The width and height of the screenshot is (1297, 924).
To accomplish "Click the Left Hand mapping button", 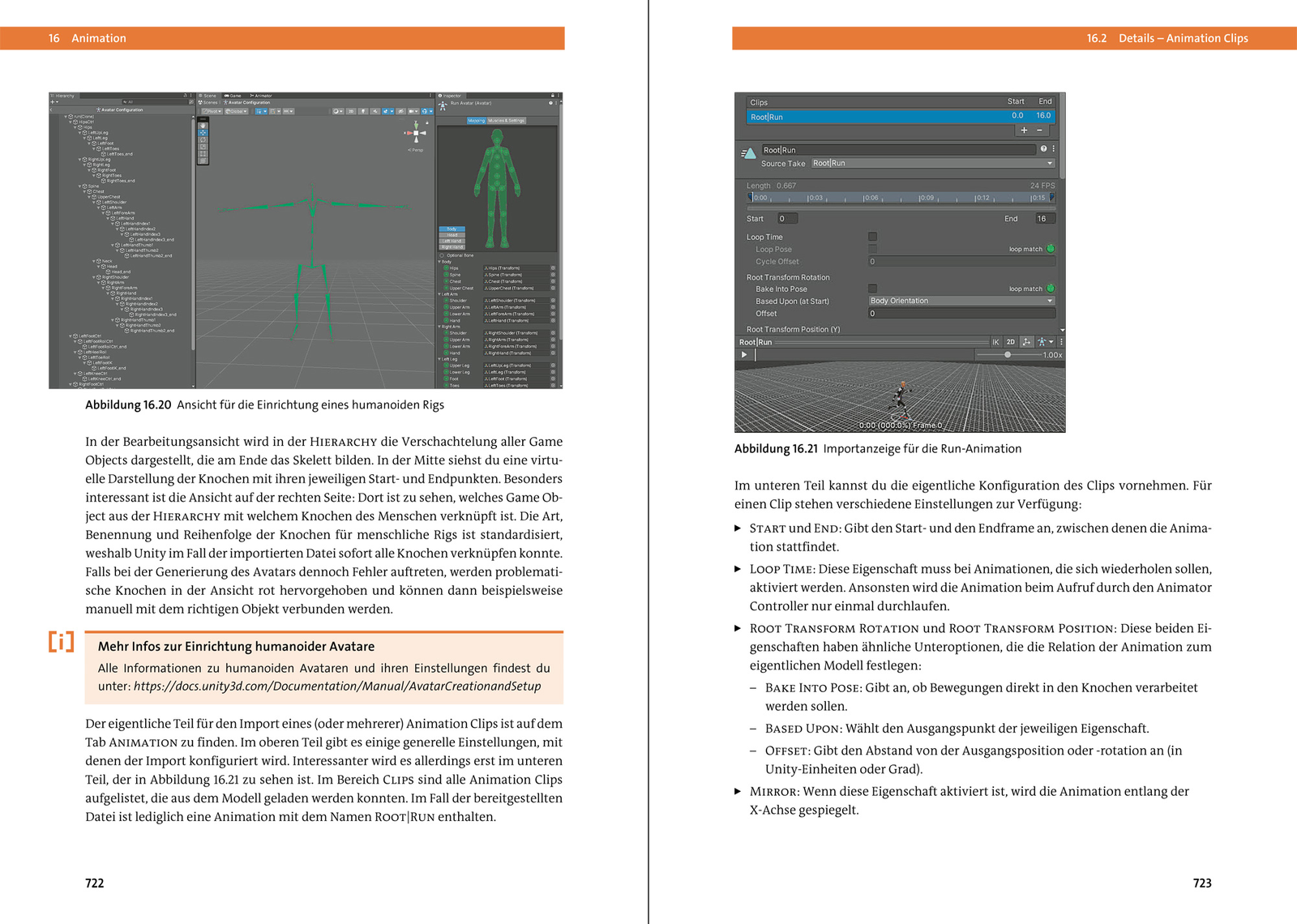I will 452,241.
